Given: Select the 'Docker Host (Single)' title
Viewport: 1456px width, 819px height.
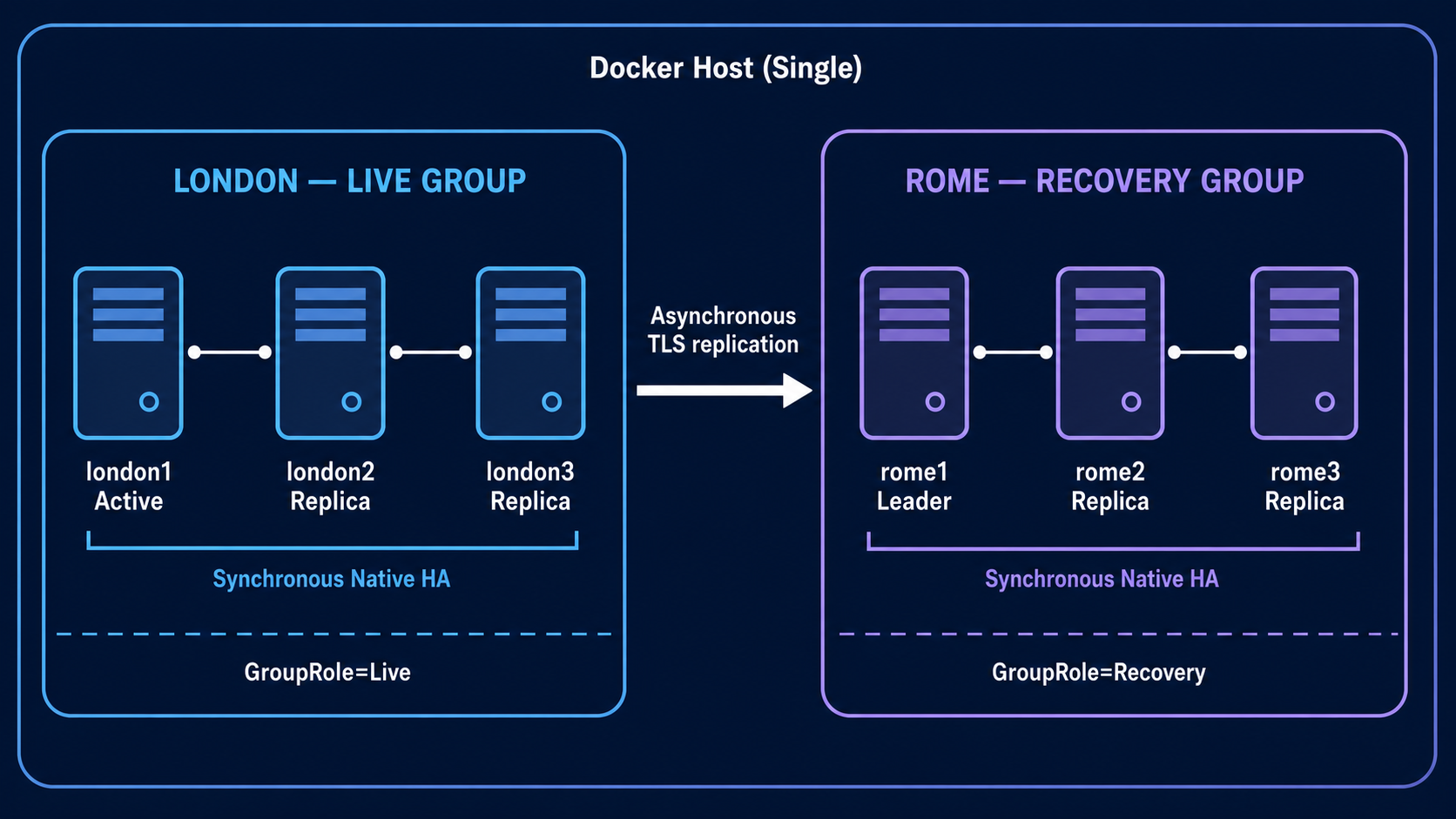Looking at the screenshot, I should 725,68.
